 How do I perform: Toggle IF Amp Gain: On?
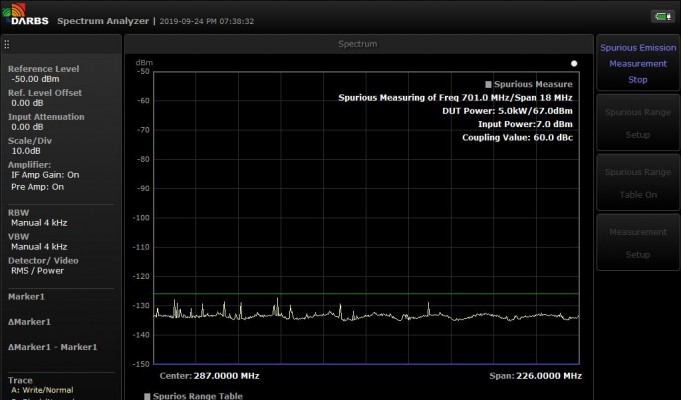click(45, 175)
